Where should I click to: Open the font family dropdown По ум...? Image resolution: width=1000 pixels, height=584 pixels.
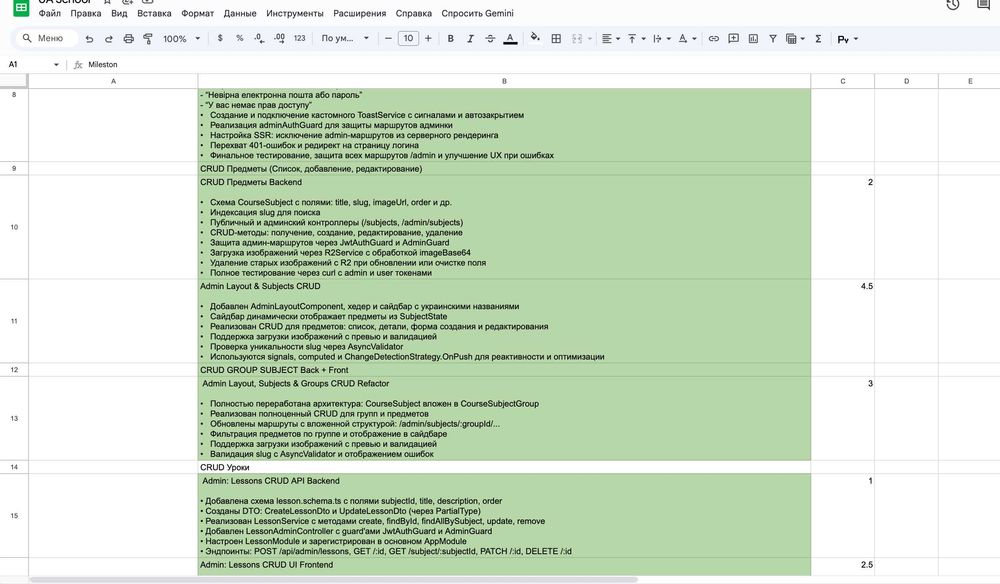[x=345, y=38]
